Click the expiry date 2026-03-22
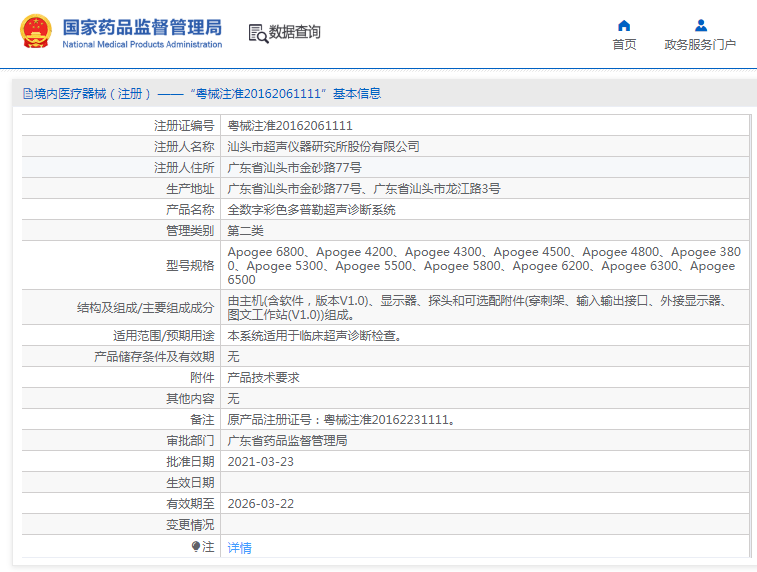The height and width of the screenshot is (572, 757). [x=261, y=504]
